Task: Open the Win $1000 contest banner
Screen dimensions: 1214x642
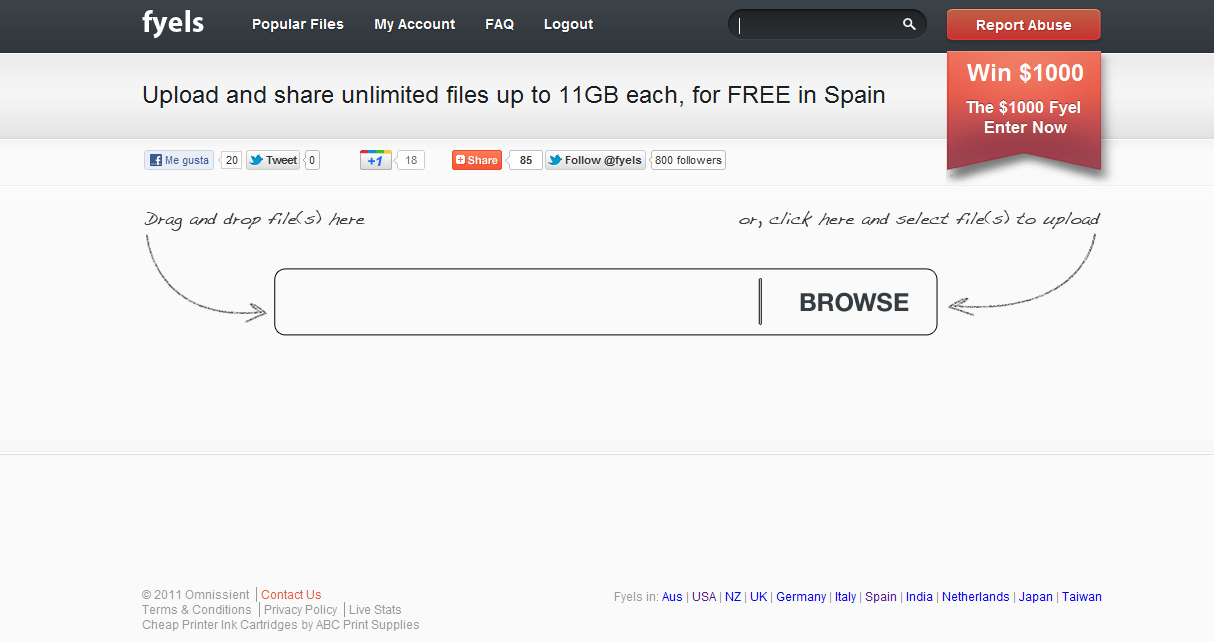Action: click(1024, 100)
